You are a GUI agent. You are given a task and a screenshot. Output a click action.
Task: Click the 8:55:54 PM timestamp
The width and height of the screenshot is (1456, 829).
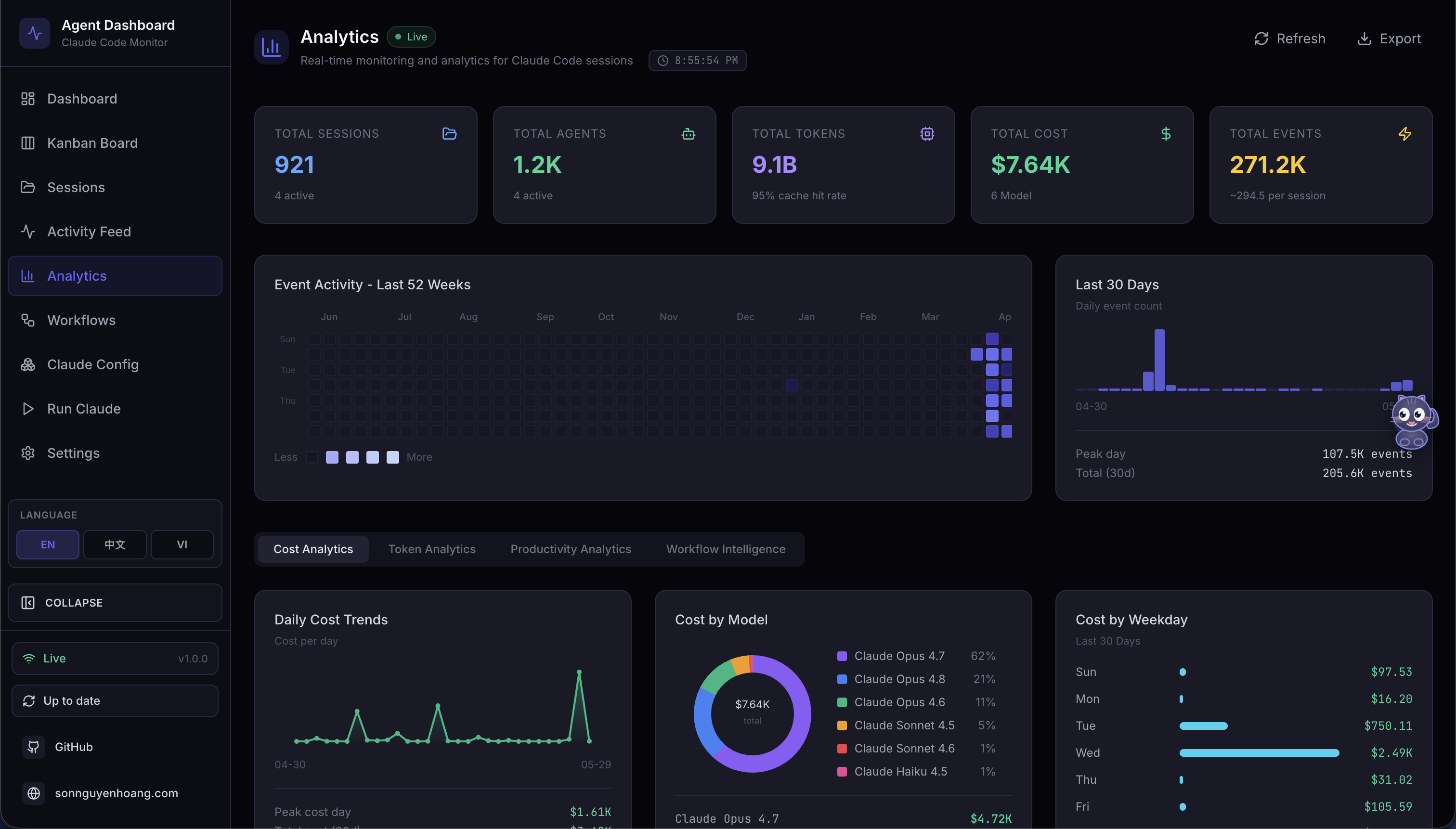706,61
